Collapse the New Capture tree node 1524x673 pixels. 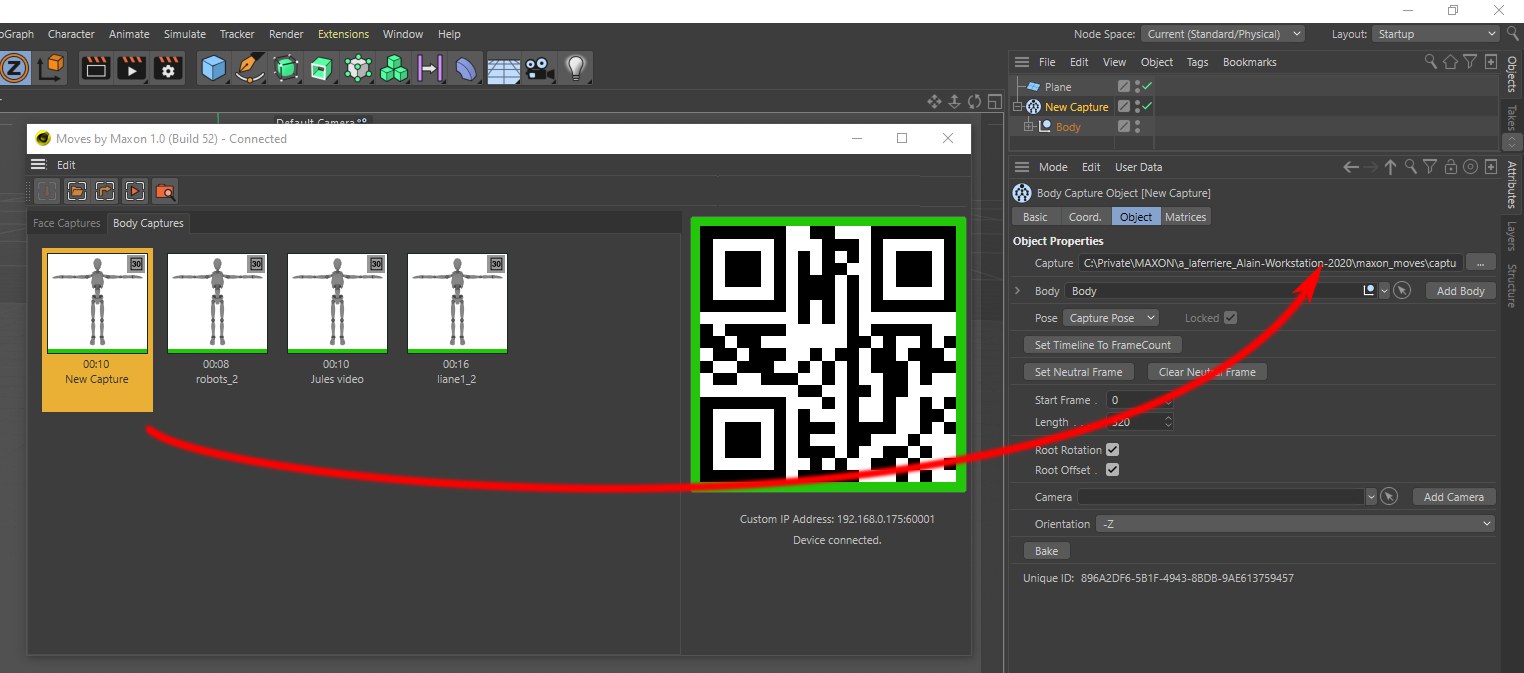[x=1018, y=107]
